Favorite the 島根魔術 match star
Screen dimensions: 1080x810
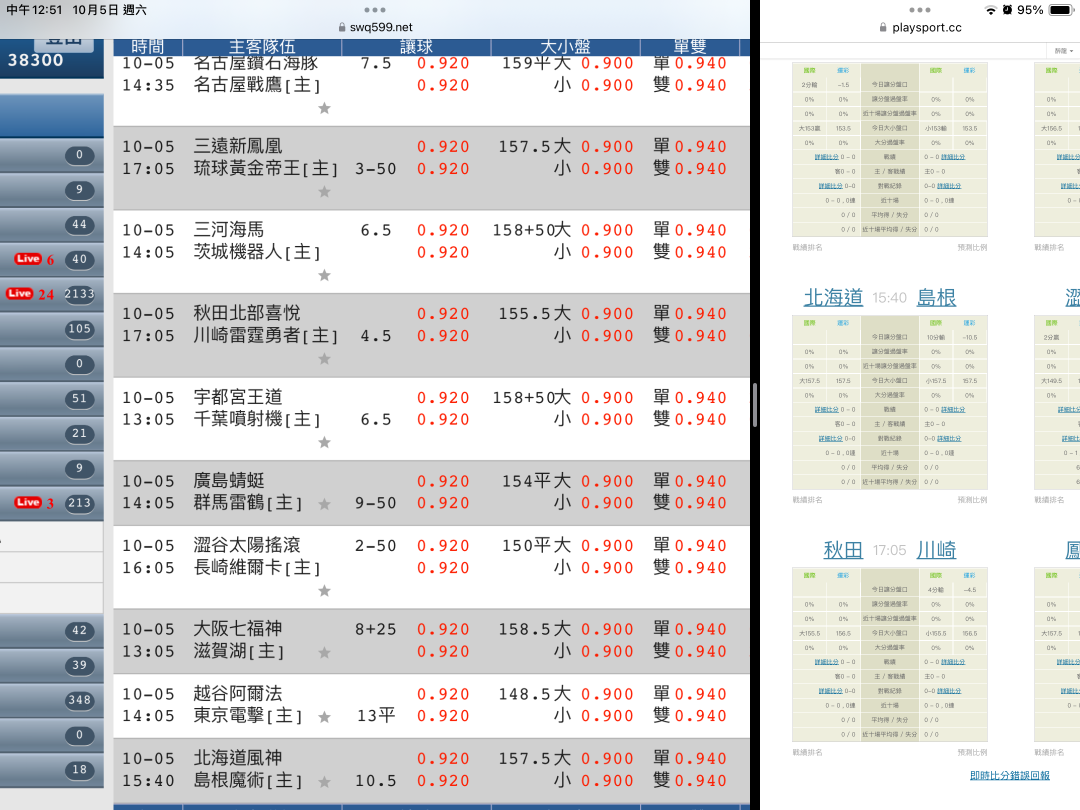point(324,782)
